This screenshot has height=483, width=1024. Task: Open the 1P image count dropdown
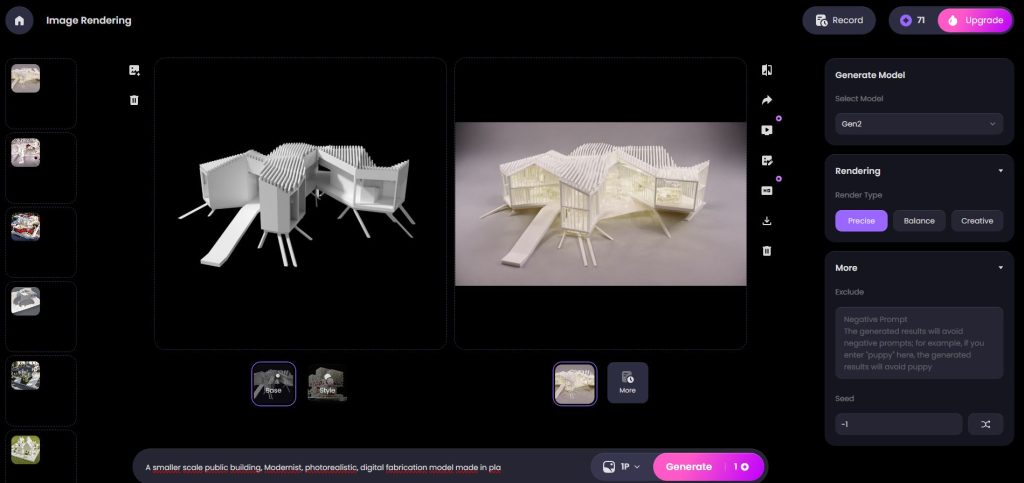point(622,467)
